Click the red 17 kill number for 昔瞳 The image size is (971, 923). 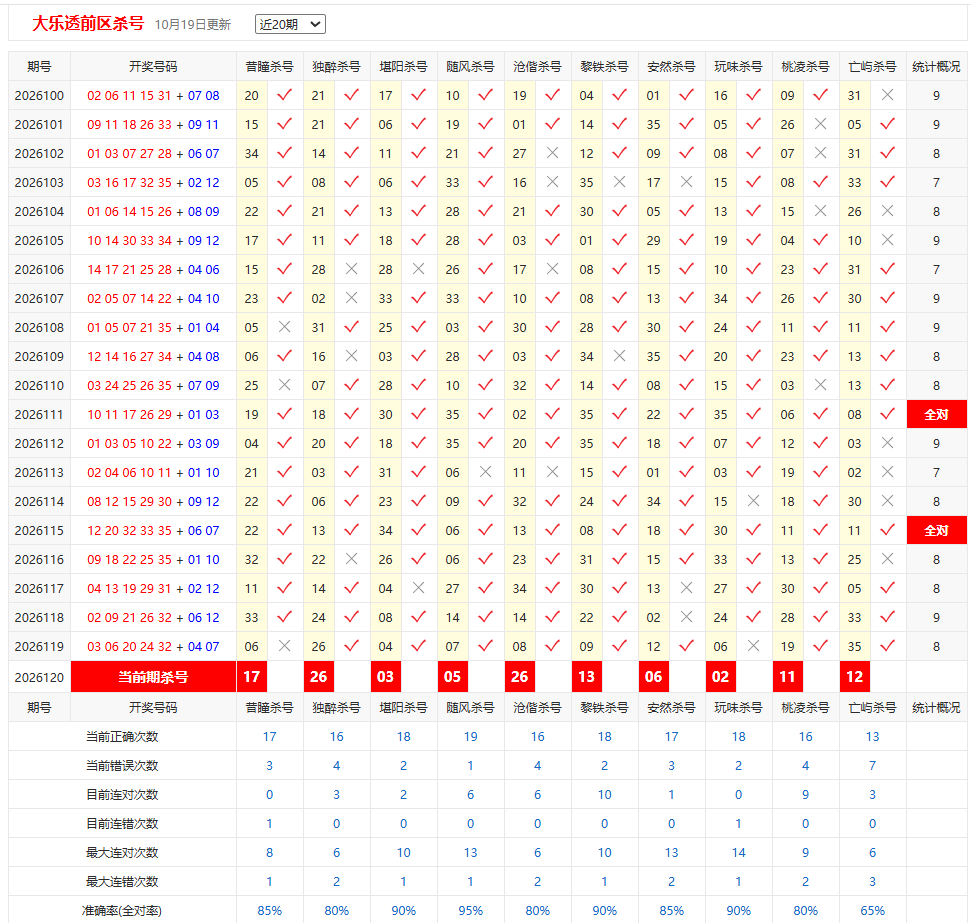pyautogui.click(x=251, y=677)
